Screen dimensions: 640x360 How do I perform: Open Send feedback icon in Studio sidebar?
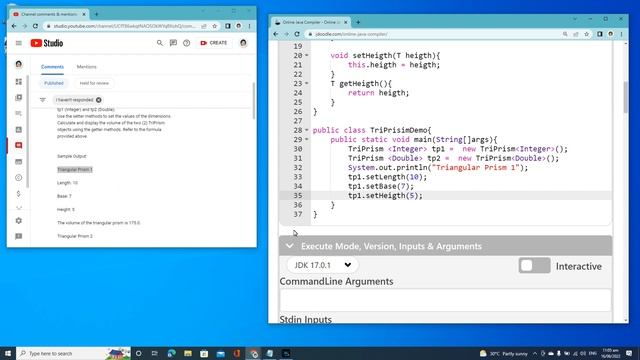coord(18,236)
